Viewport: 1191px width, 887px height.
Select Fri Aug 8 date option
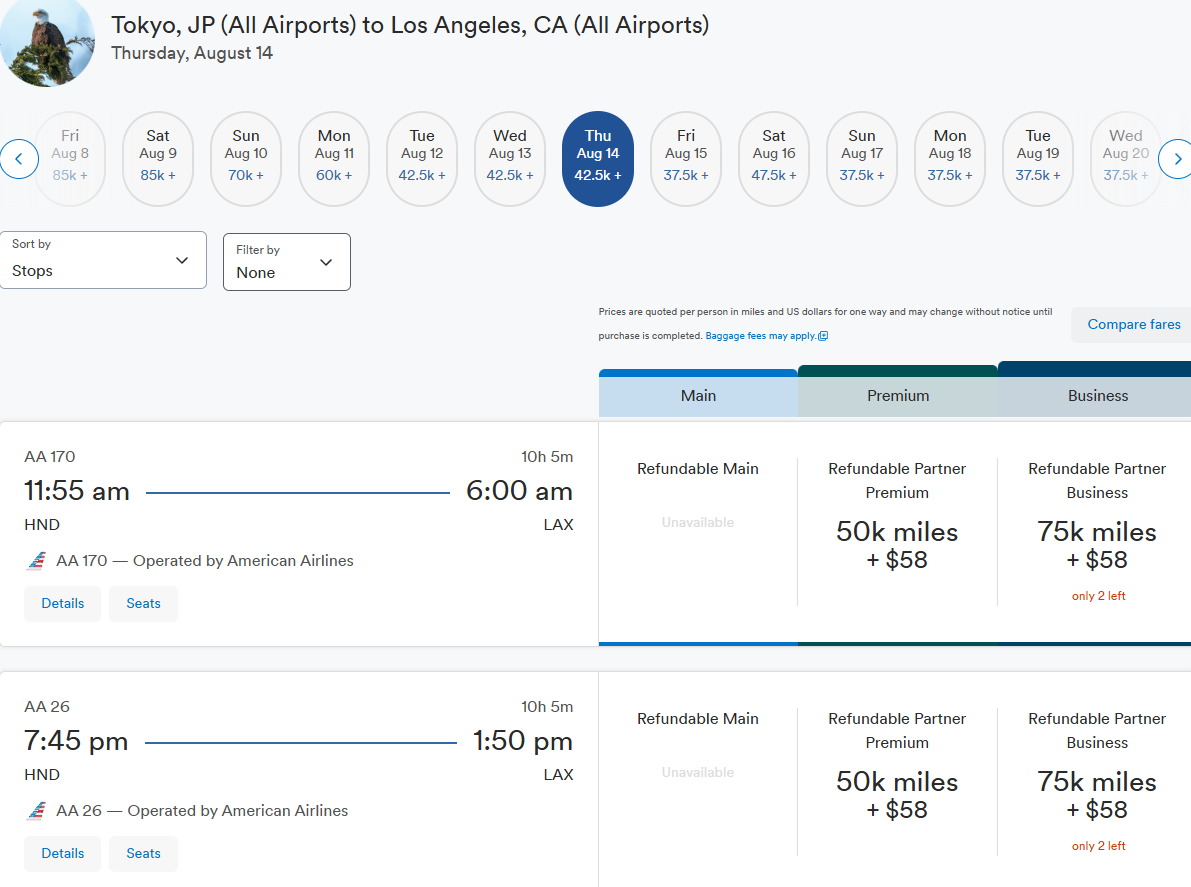pyautogui.click(x=70, y=159)
